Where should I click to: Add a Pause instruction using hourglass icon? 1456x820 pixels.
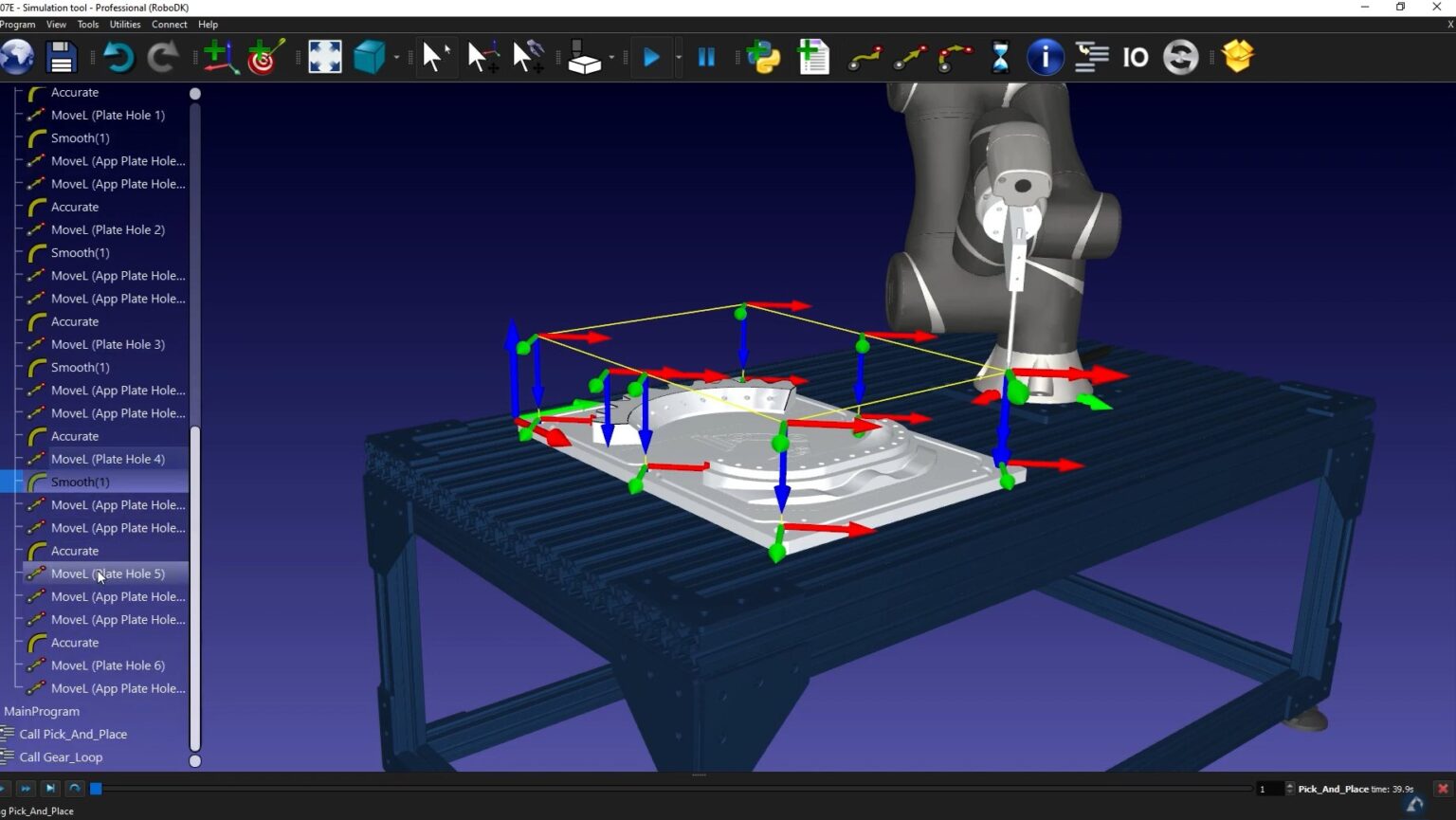(x=1000, y=57)
